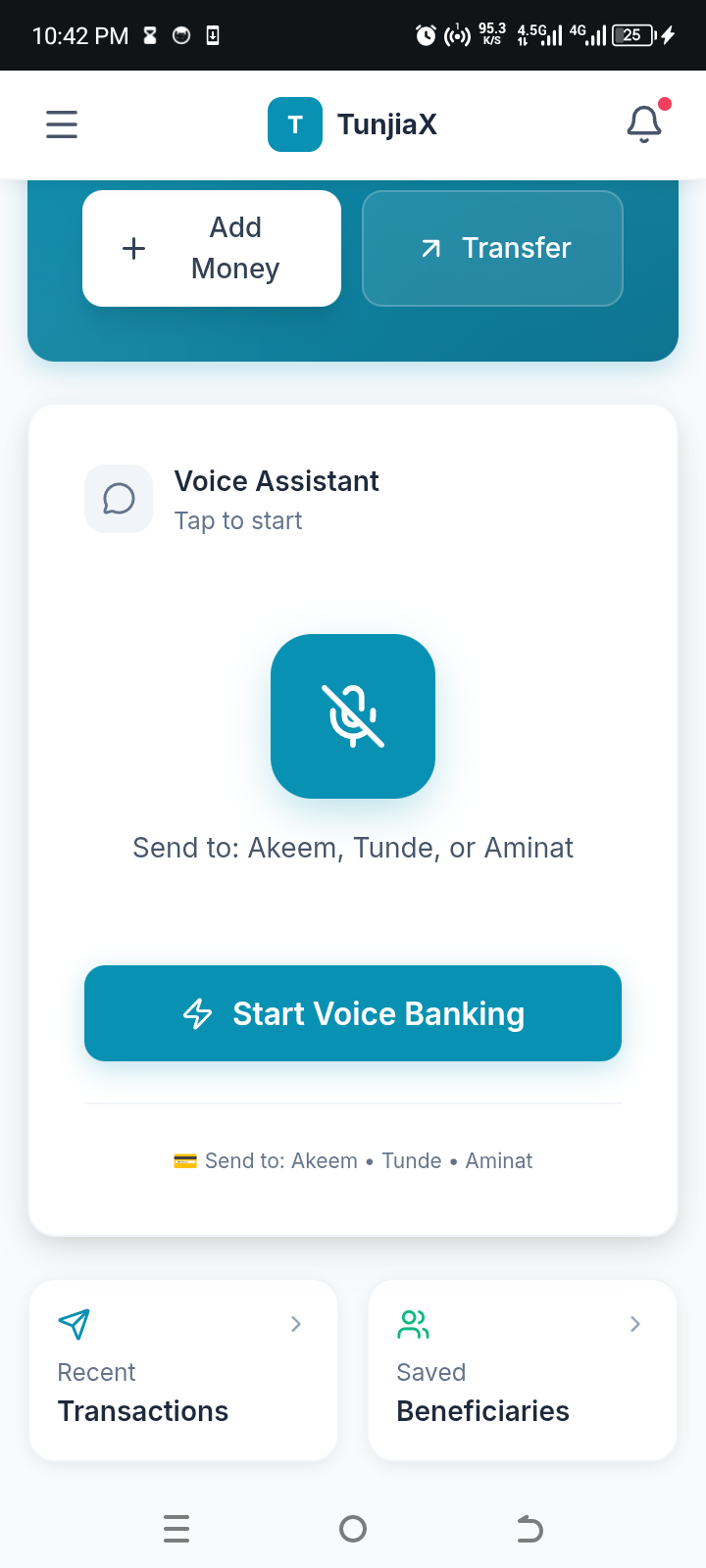The width and height of the screenshot is (706, 1568).
Task: Open the hamburger navigation menu
Action: click(62, 124)
